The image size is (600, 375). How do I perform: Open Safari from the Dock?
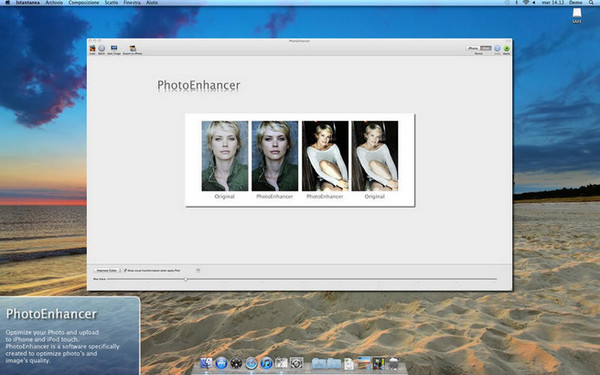251,362
